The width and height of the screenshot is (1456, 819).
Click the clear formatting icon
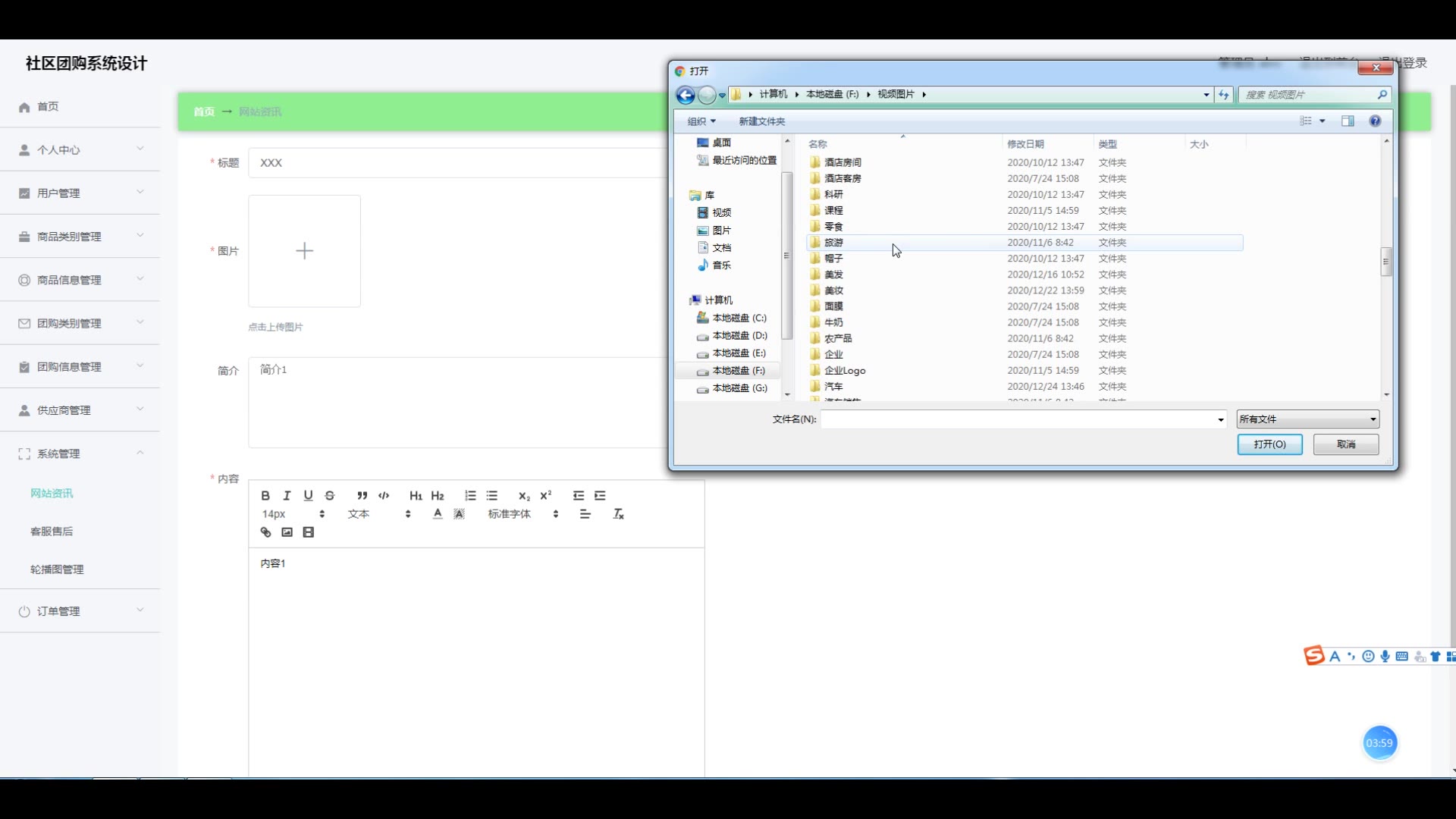[x=618, y=514]
